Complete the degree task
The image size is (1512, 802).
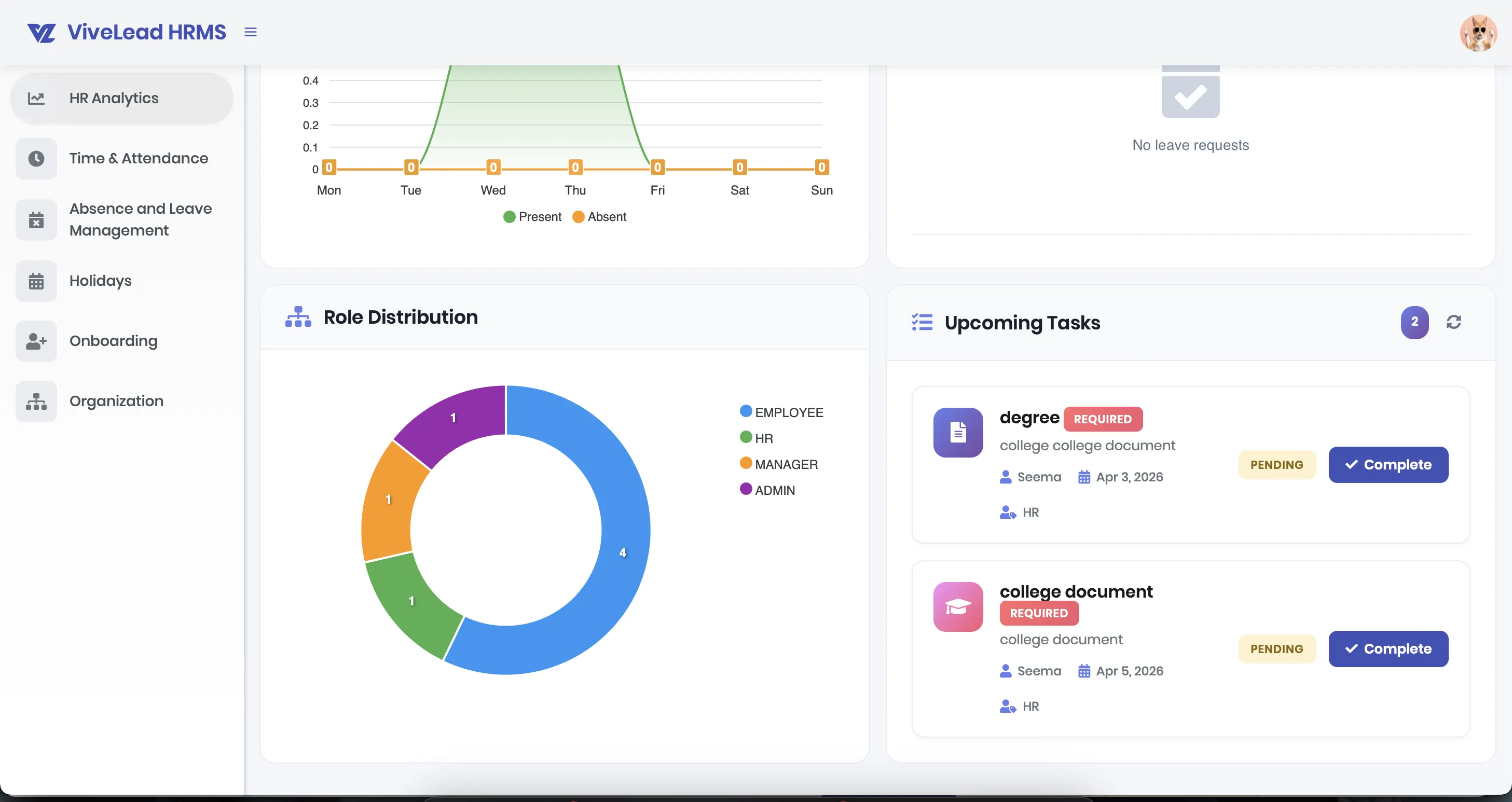[1388, 465]
